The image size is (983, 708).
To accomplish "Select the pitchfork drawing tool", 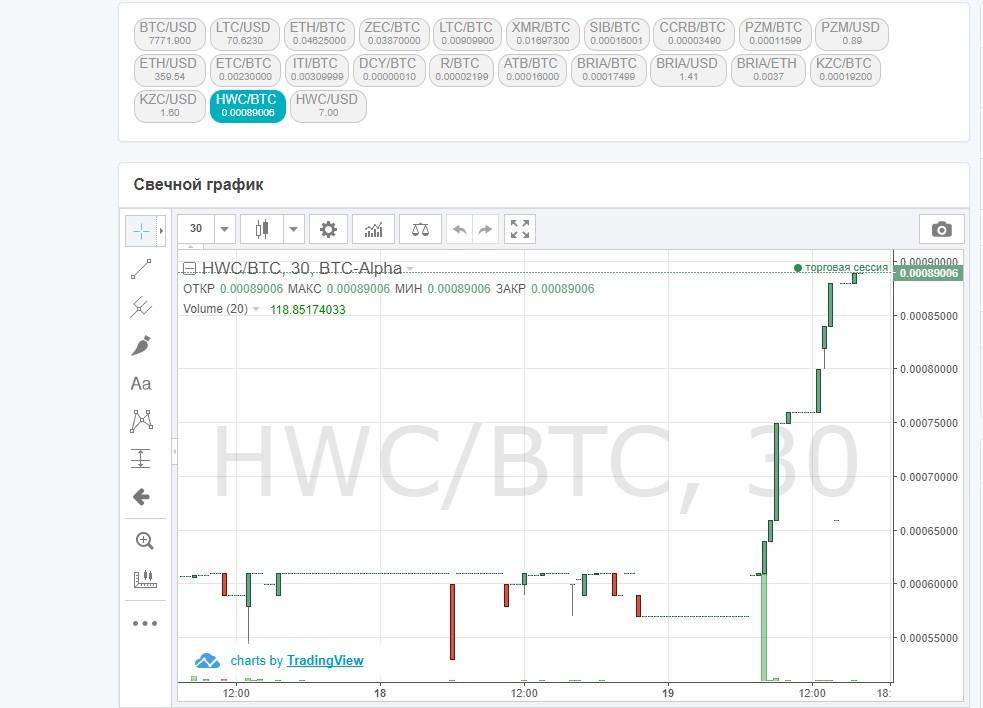I will 141,307.
